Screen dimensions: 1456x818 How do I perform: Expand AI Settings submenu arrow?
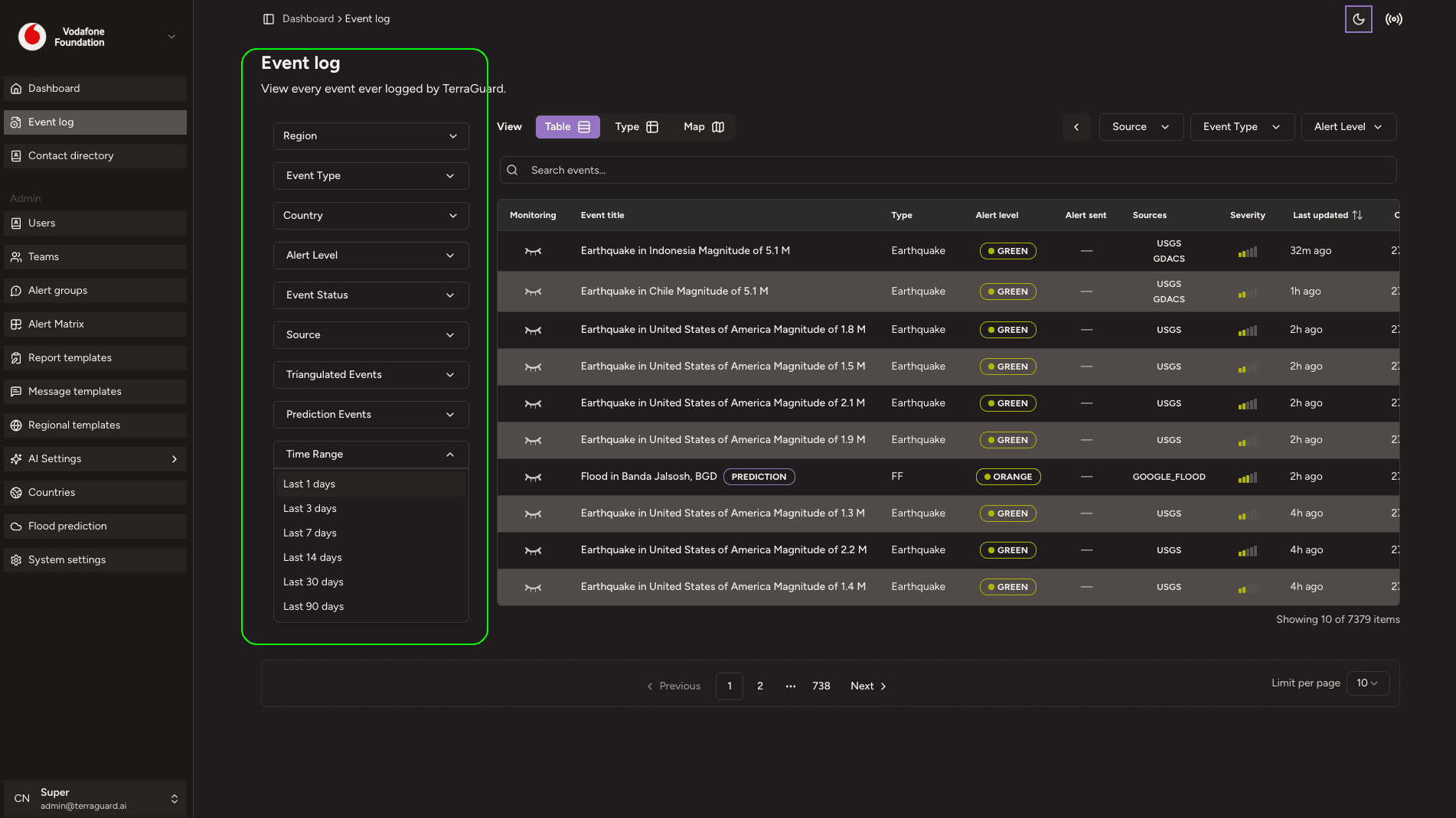pos(175,459)
